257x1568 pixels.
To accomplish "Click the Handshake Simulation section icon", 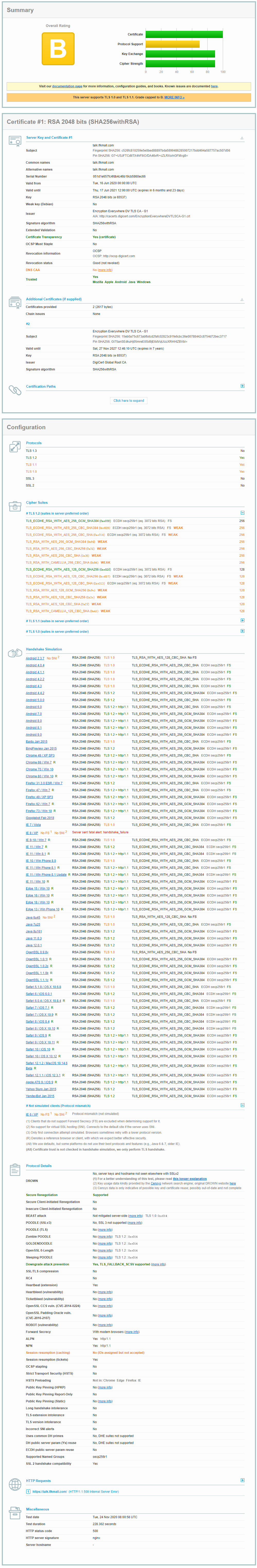I will 15,653.
